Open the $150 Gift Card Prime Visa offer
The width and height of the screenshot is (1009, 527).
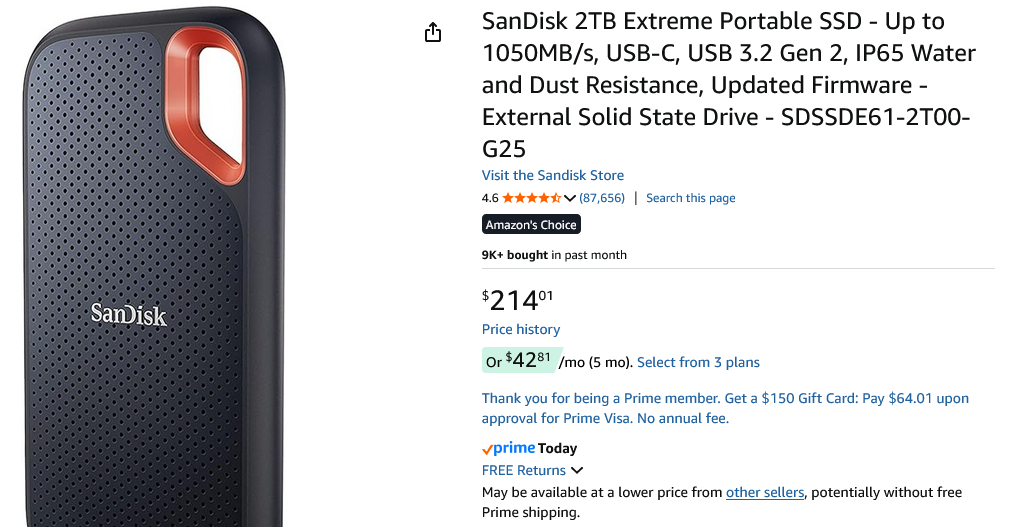click(x=725, y=408)
